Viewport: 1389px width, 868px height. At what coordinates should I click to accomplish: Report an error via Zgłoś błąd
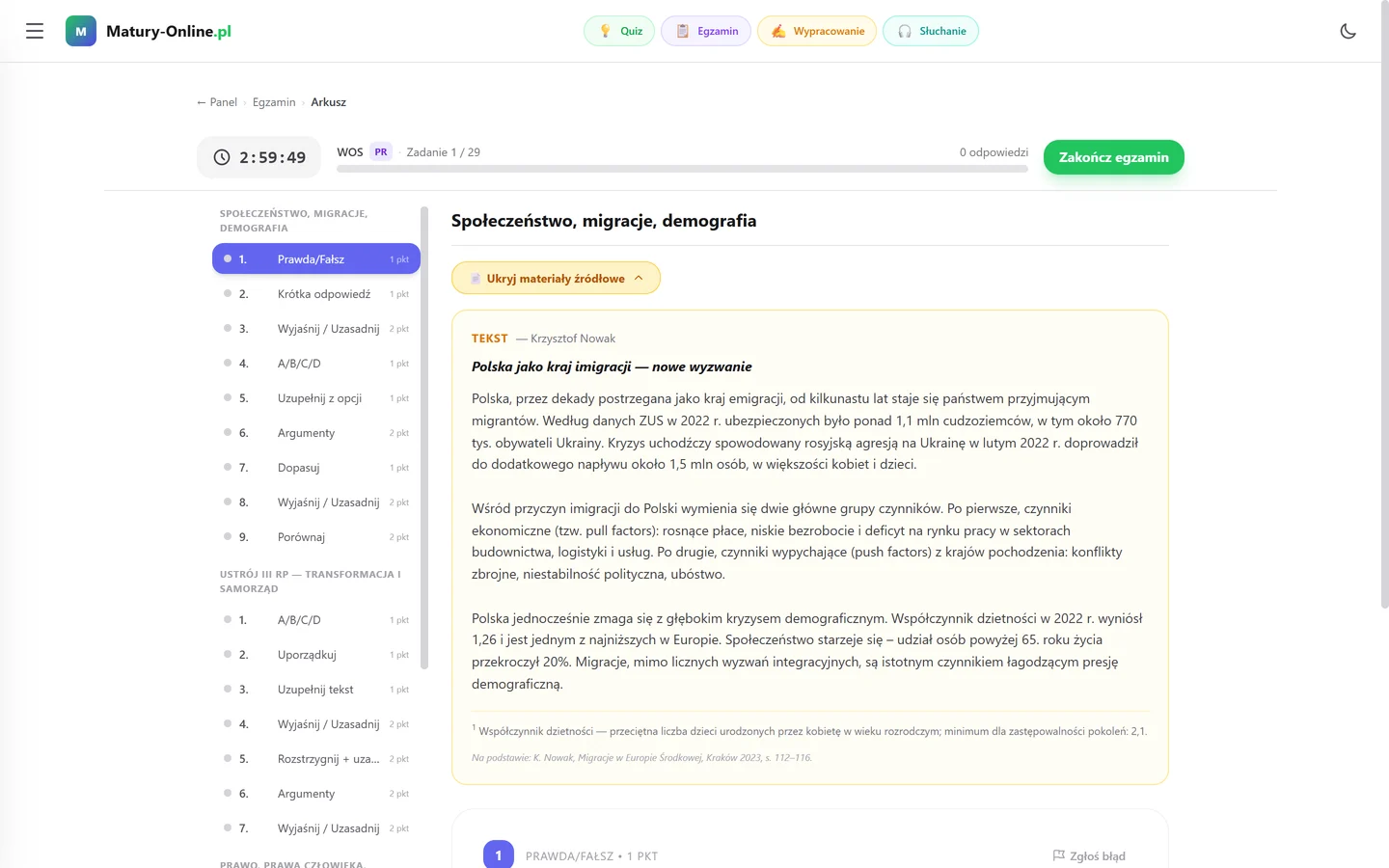1089,855
